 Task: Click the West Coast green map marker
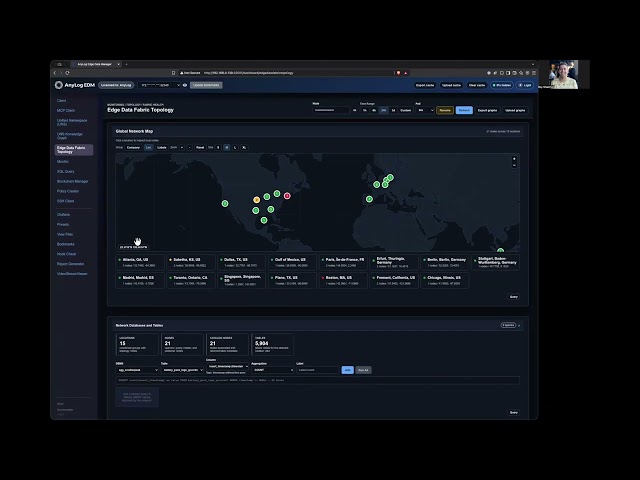pos(225,203)
